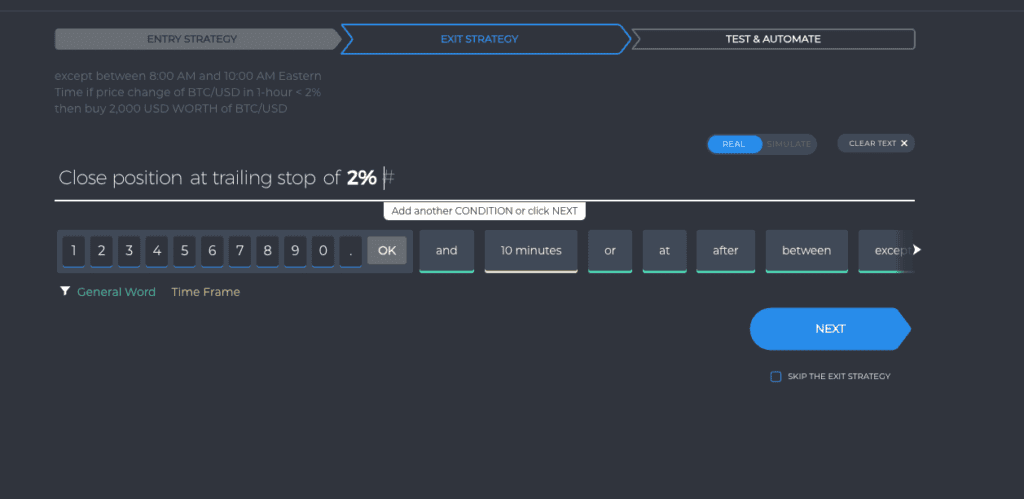Click digit key 4 on number pad
The image size is (1024, 499).
pyautogui.click(x=157, y=251)
